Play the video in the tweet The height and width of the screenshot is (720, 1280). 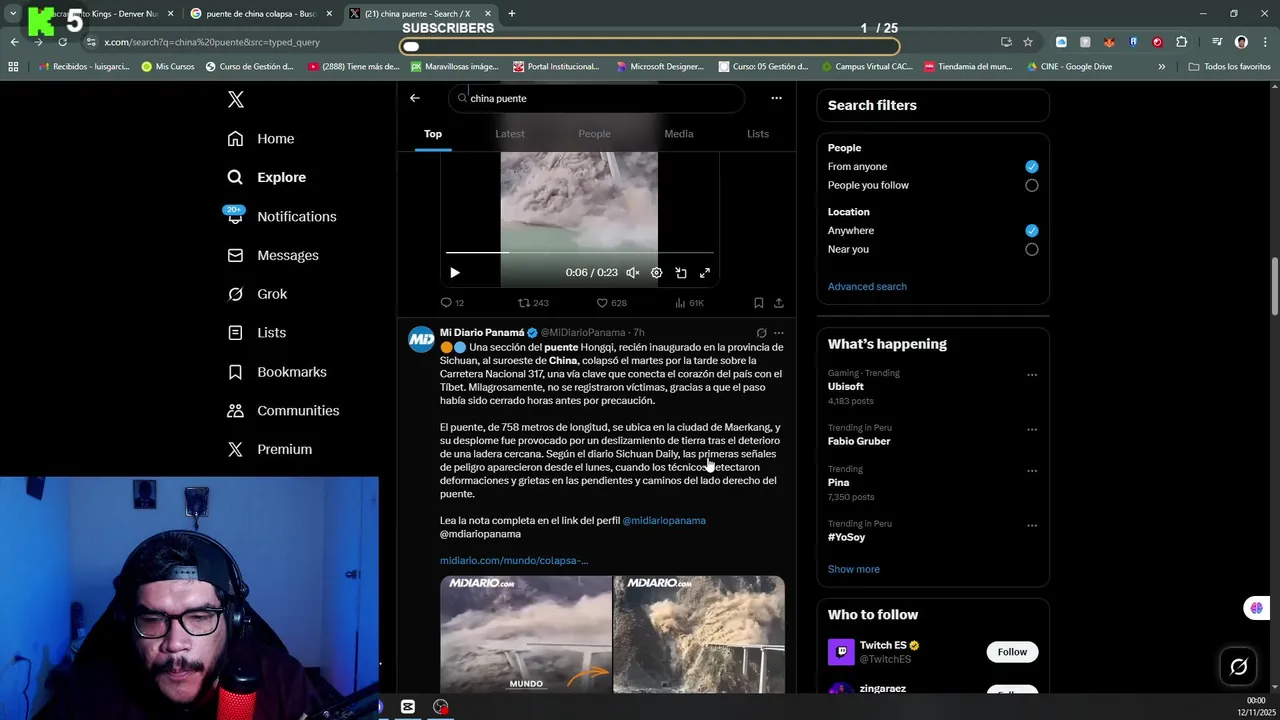pyautogui.click(x=455, y=273)
